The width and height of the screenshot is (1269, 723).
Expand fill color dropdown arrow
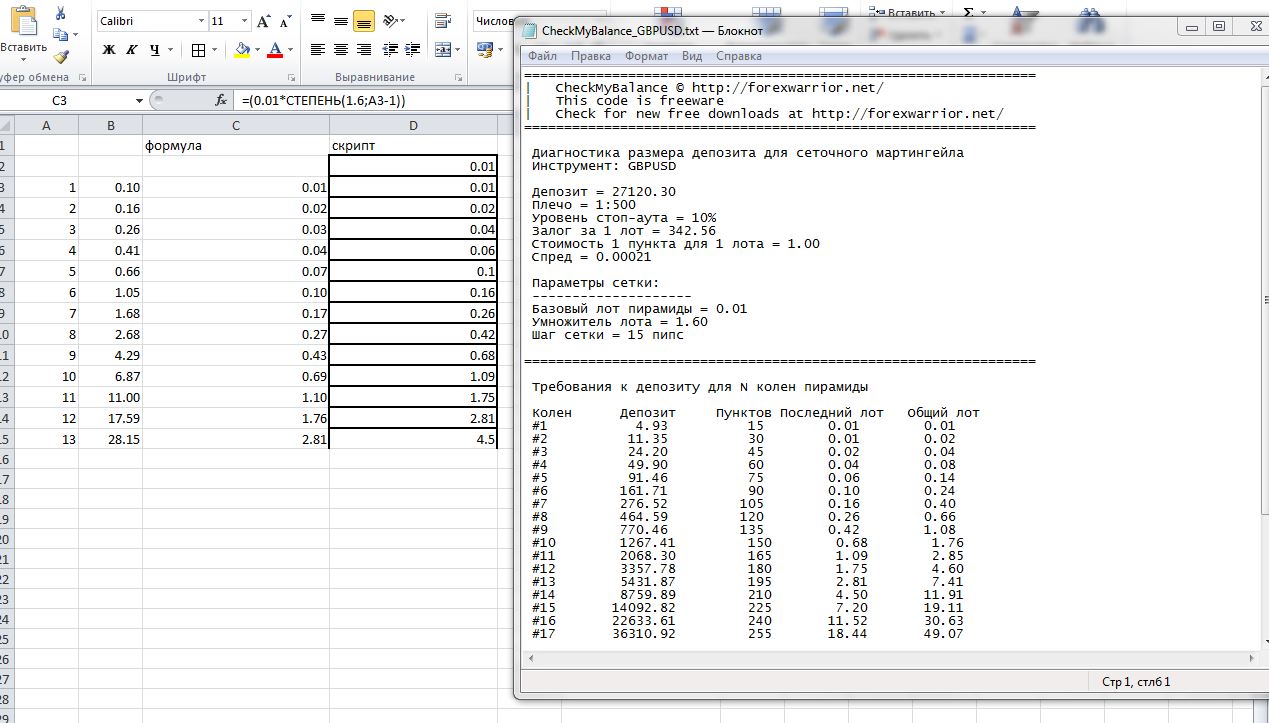pyautogui.click(x=257, y=50)
